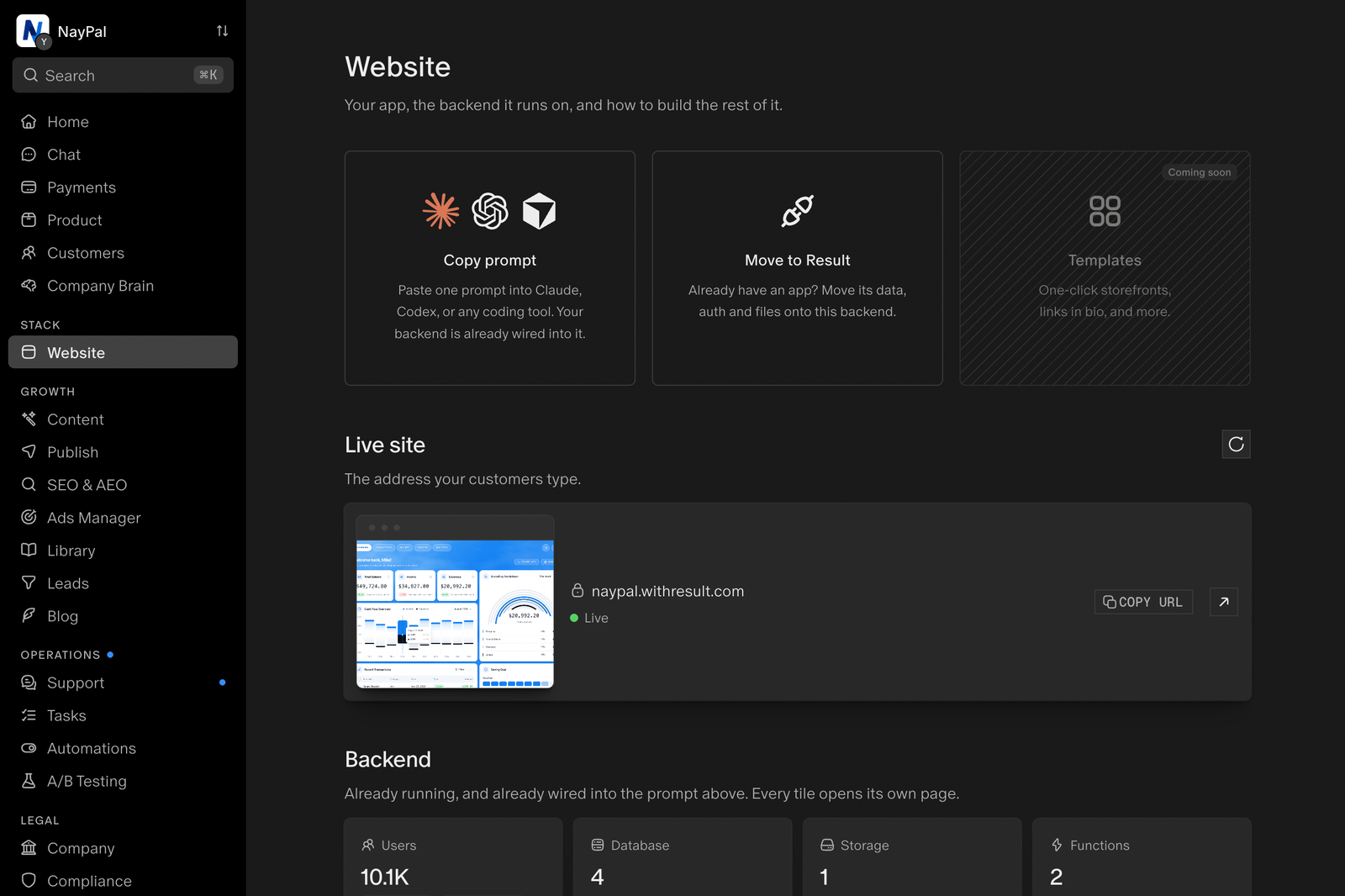Open live site in new tab arrow
Viewport: 1345px width, 896px height.
pos(1224,602)
